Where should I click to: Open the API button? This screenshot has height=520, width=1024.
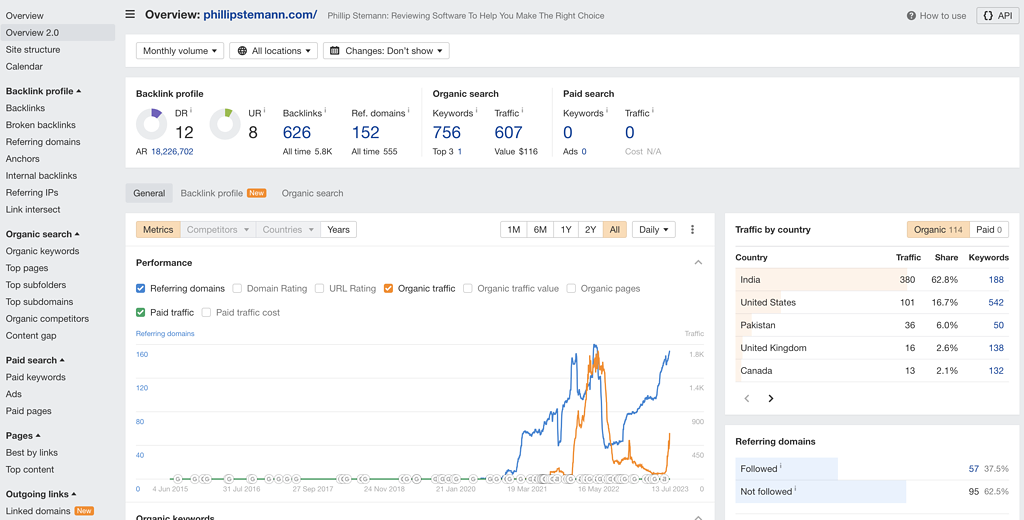997,16
